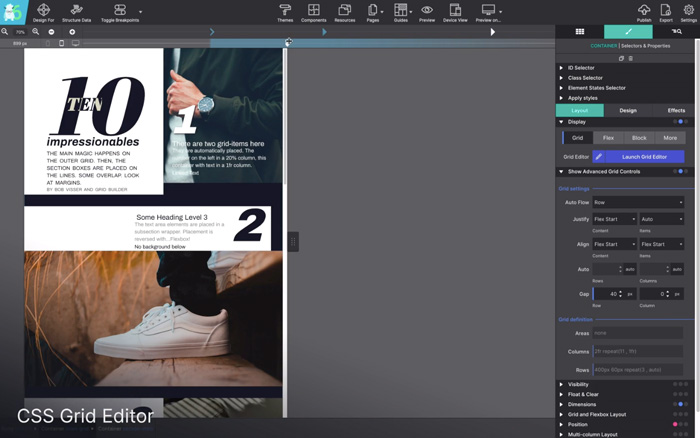Open the Structure Data tool
The width and height of the screenshot is (700, 438).
point(76,10)
